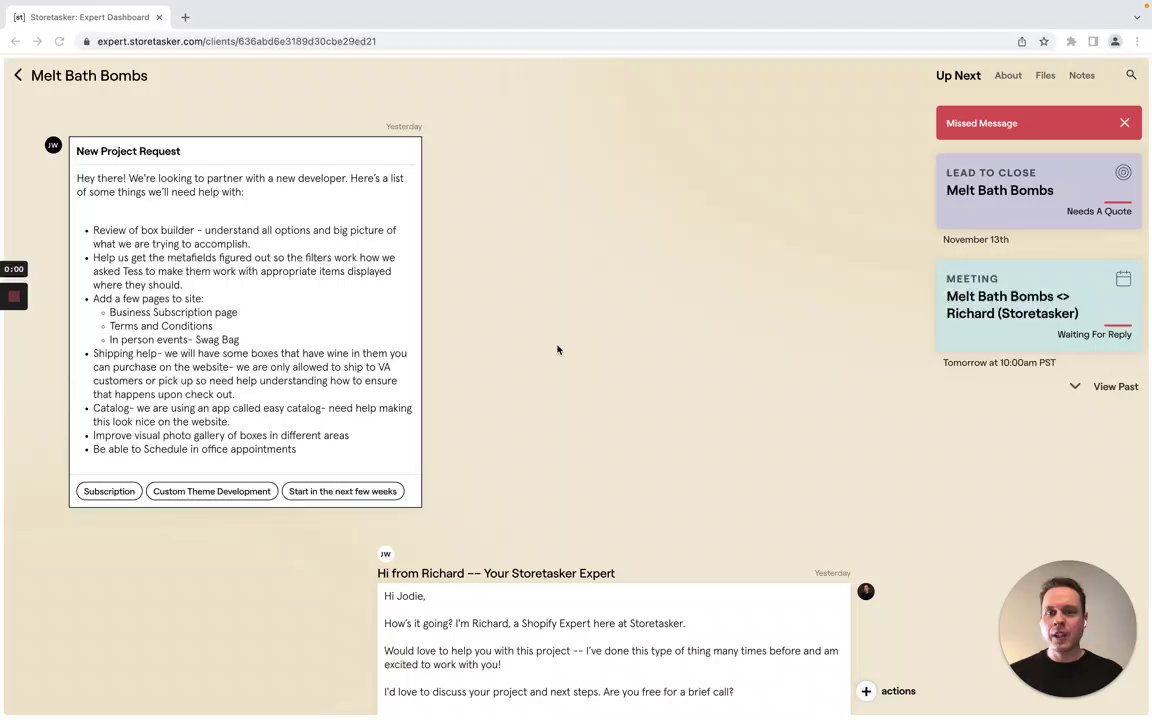1152x720 pixels.
Task: Click the address bar URL
Action: 237,41
